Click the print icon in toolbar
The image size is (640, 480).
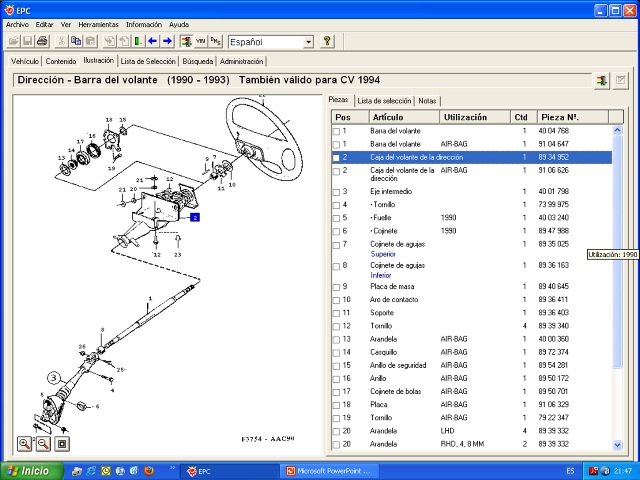coord(42,41)
